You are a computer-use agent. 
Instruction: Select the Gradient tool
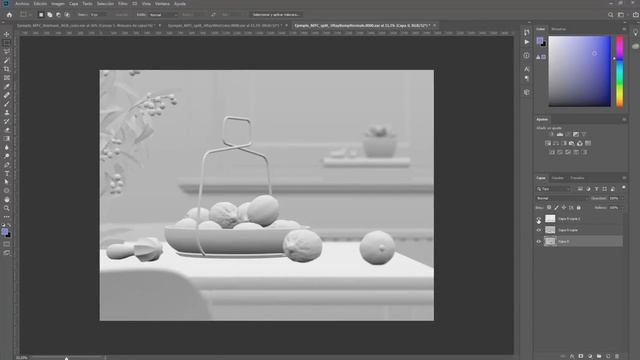pos(7,138)
